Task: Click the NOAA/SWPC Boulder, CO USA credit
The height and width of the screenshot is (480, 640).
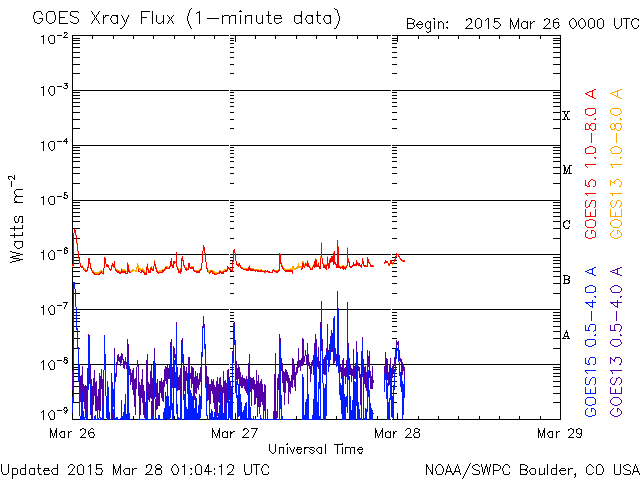Action: tap(532, 470)
